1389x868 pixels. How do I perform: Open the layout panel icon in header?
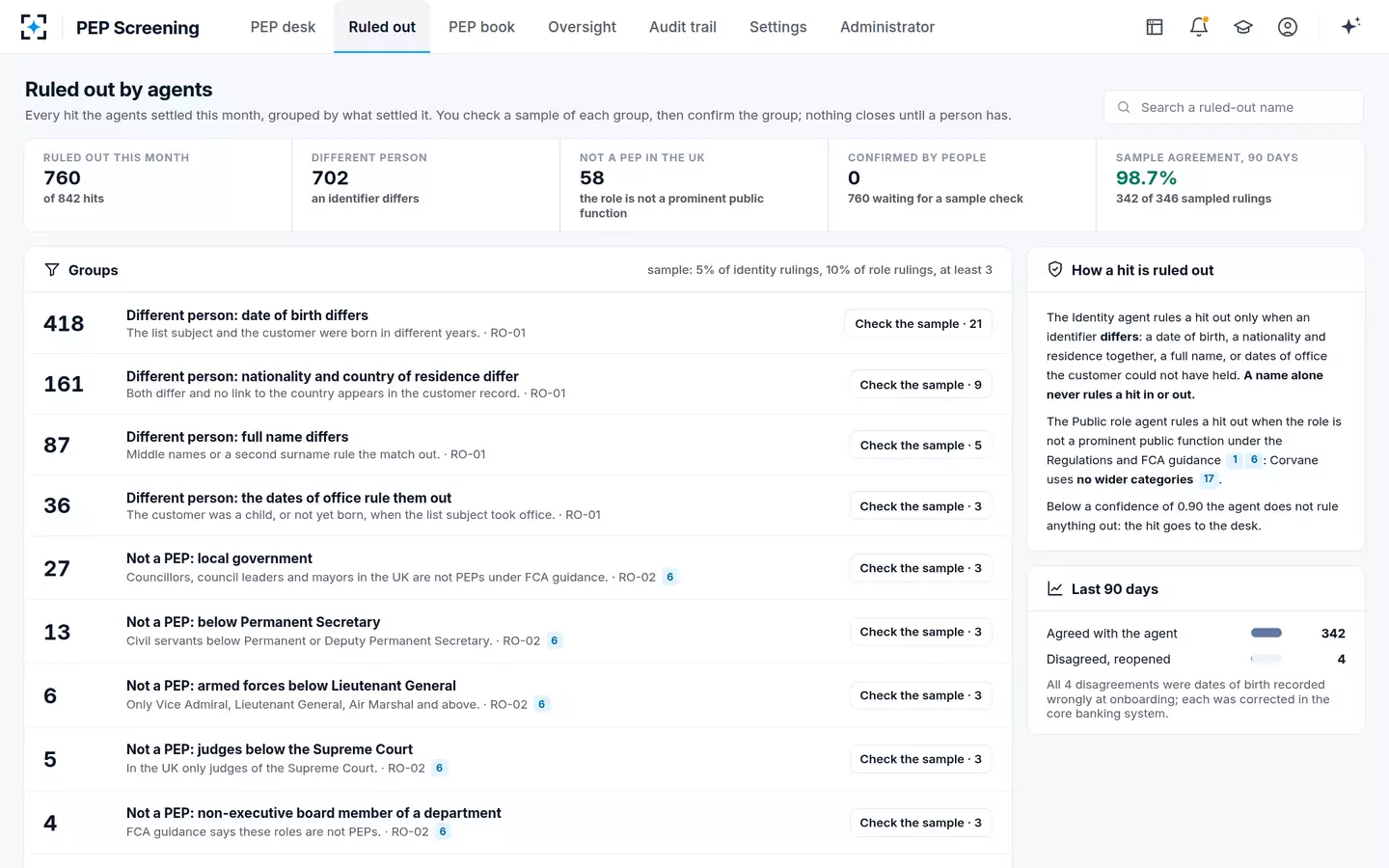pyautogui.click(x=1155, y=27)
